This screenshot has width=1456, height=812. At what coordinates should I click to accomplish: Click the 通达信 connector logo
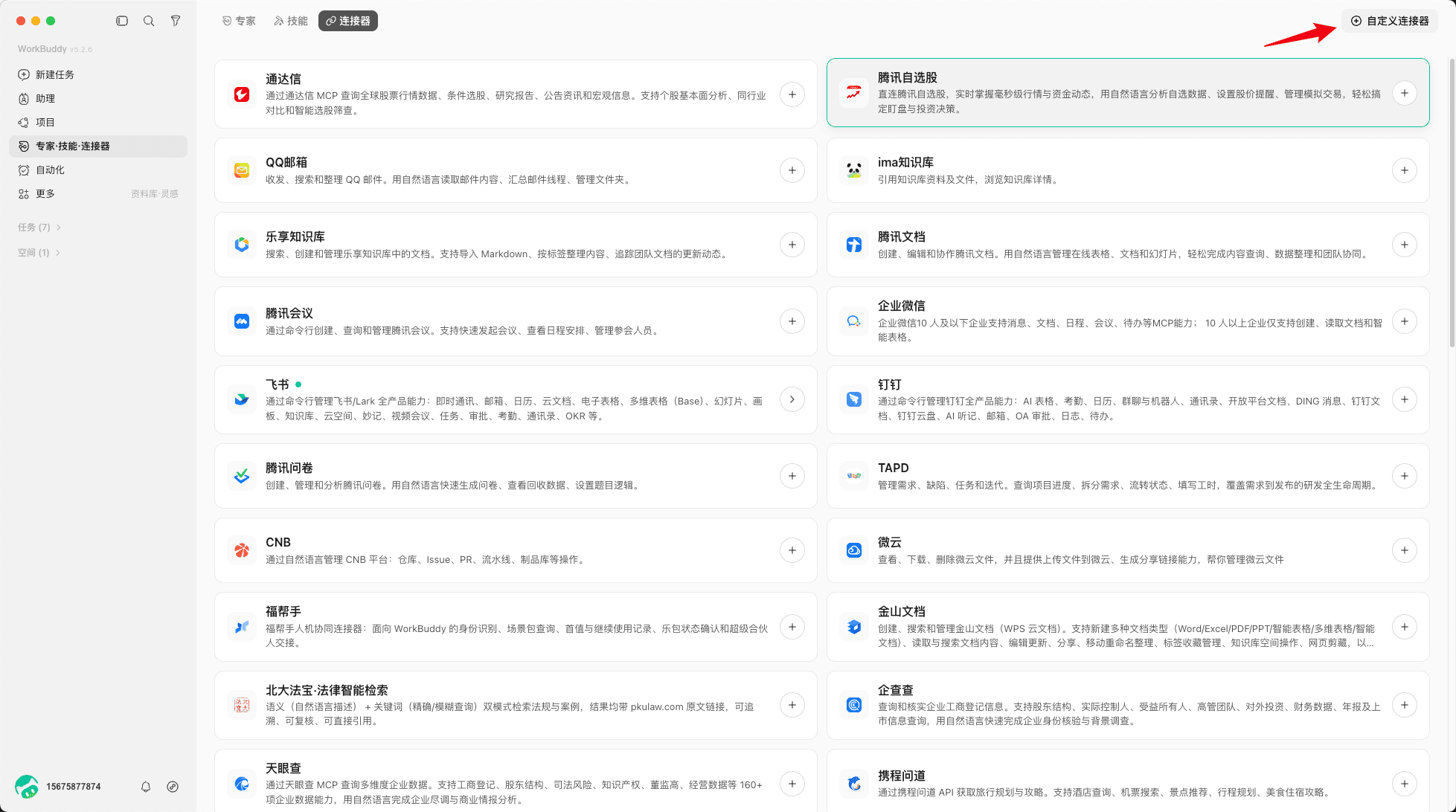pos(242,94)
